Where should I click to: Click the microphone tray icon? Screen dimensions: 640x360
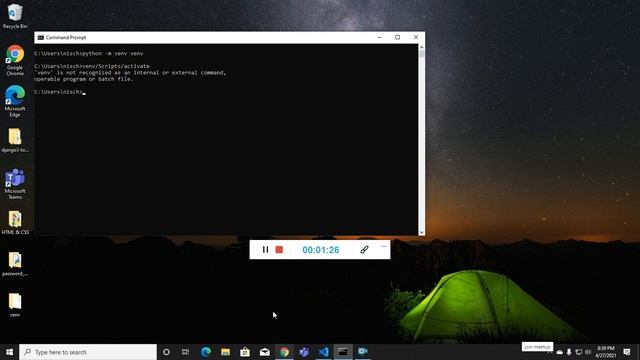coord(569,352)
